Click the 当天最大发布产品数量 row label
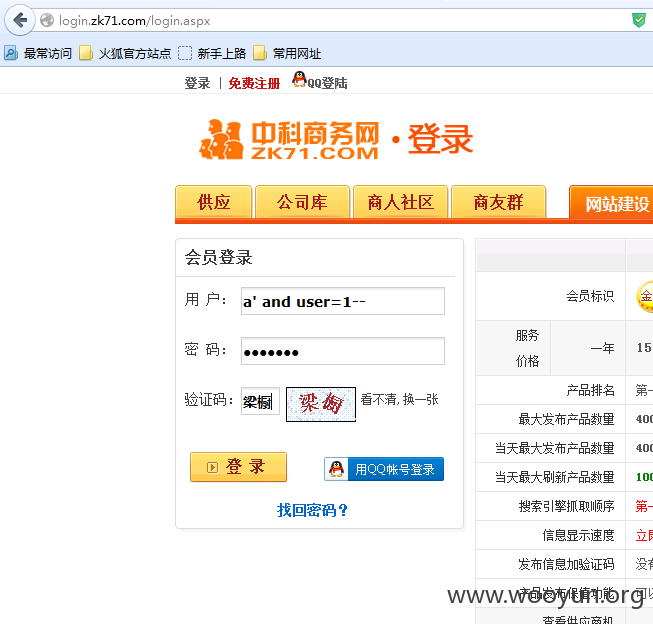Viewport: 653px width, 624px height. (554, 448)
